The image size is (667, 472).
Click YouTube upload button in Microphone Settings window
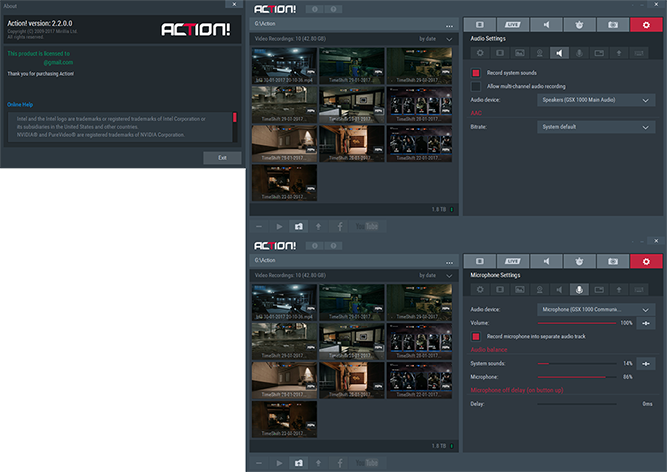[x=367, y=463]
